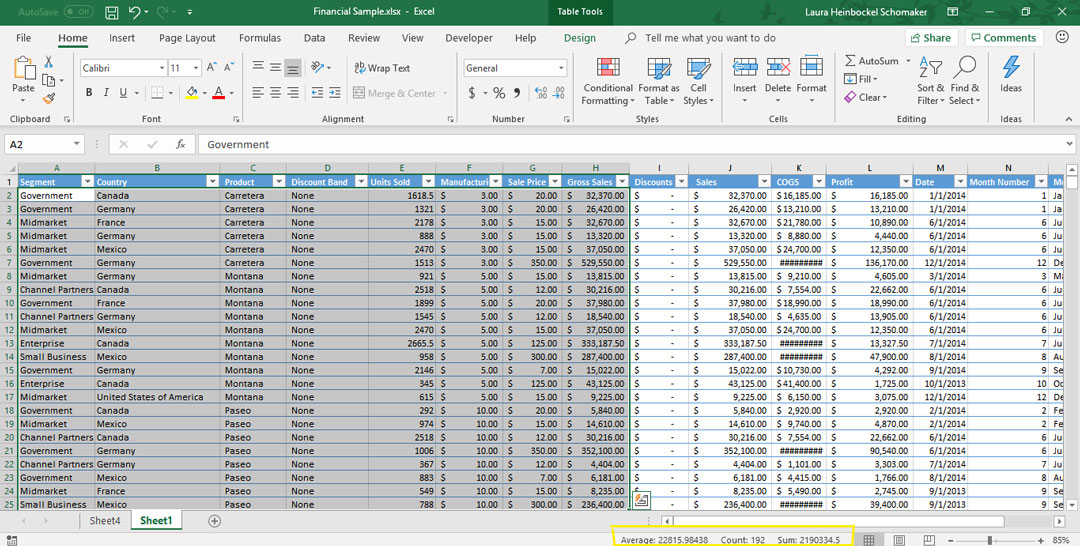Click the Insert Function fx button
This screenshot has height=546, width=1080.
tap(180, 145)
